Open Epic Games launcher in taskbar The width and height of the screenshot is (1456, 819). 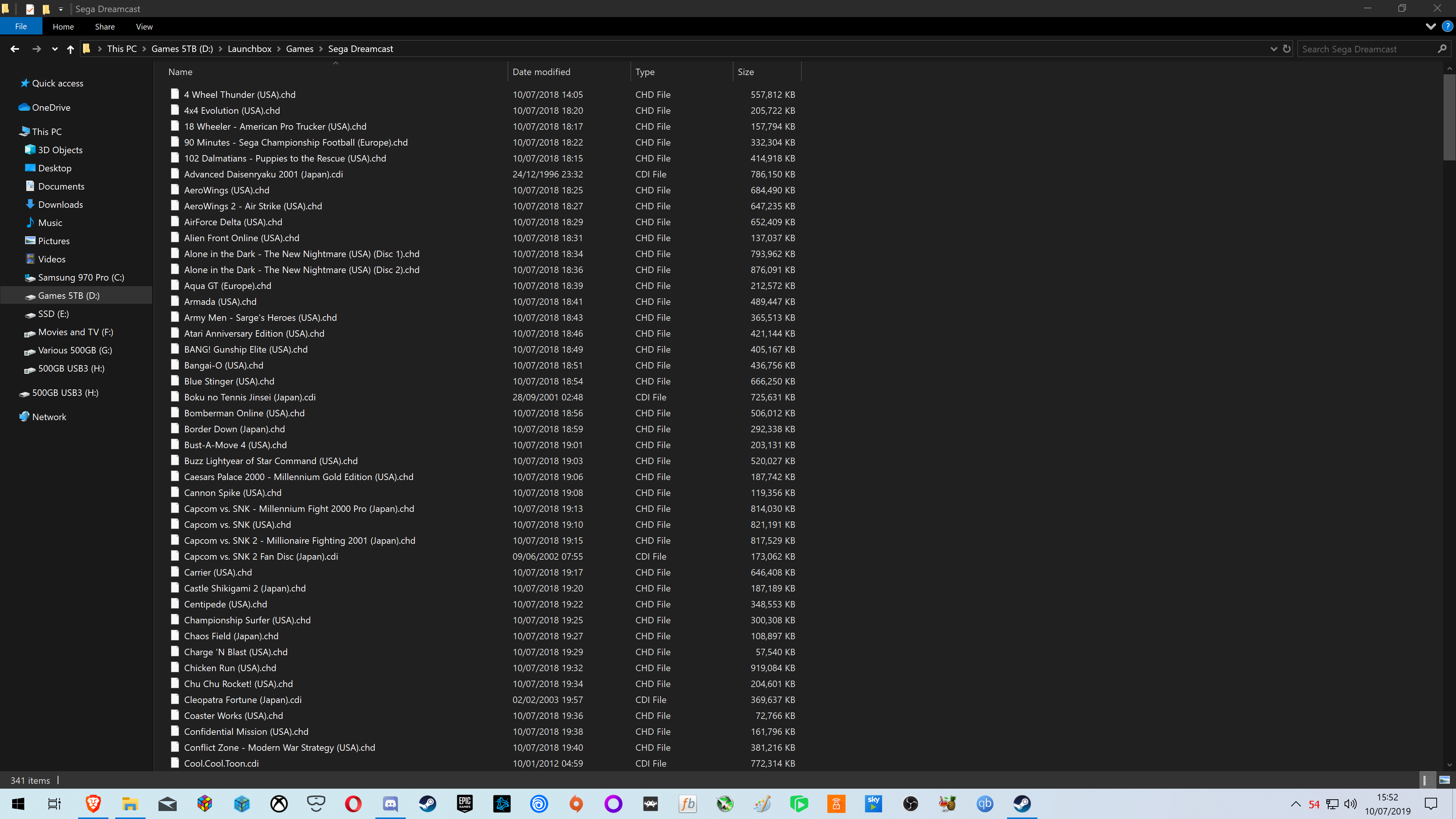464,803
